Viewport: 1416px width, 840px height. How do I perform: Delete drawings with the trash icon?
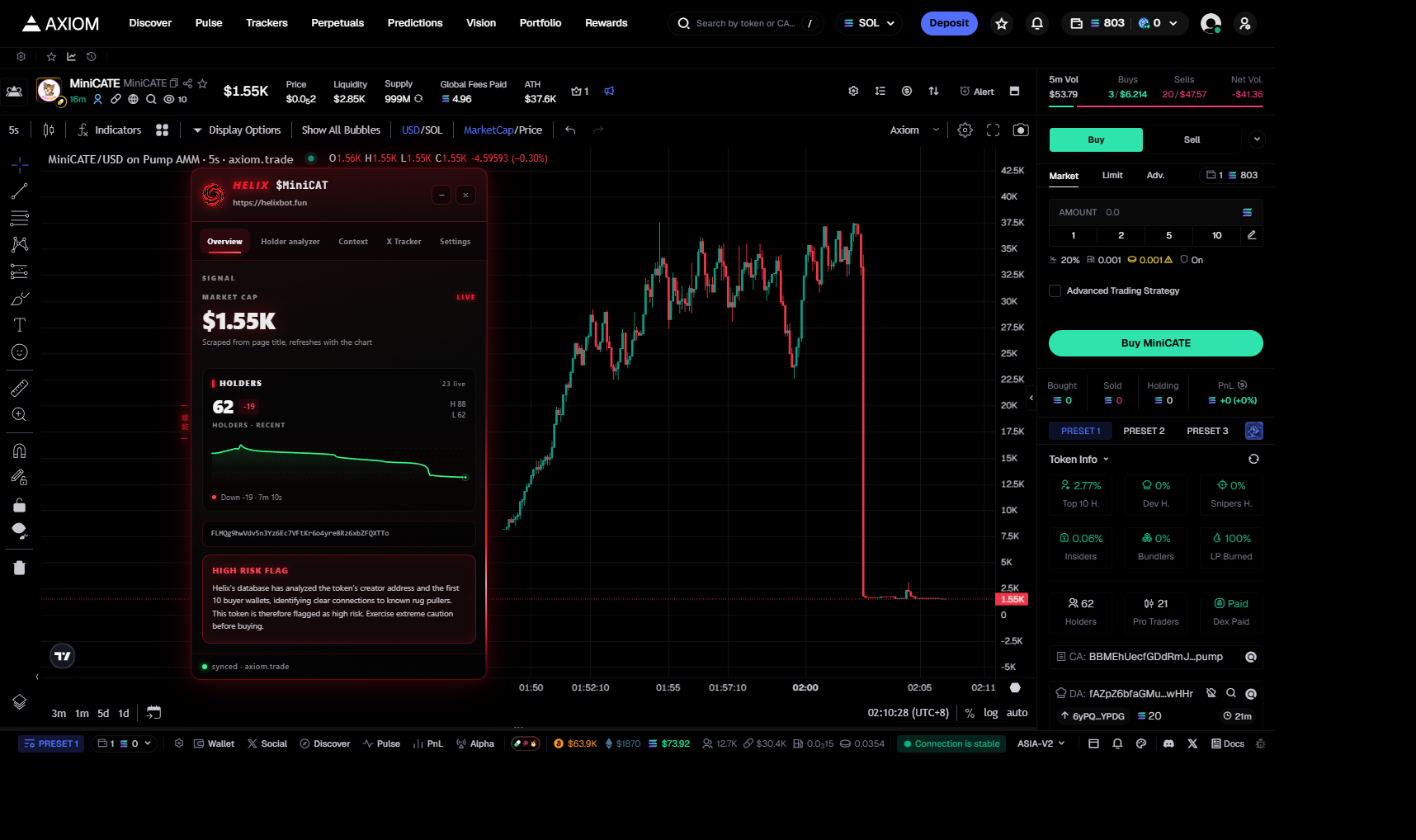point(20,568)
